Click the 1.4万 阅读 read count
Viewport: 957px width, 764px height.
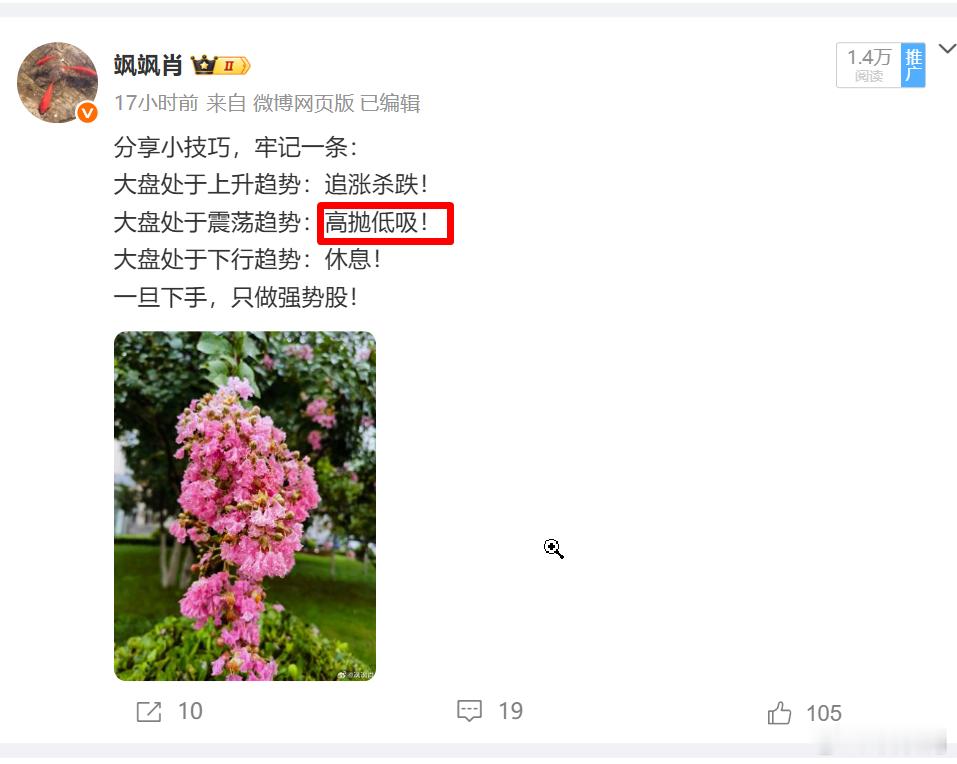(x=869, y=65)
